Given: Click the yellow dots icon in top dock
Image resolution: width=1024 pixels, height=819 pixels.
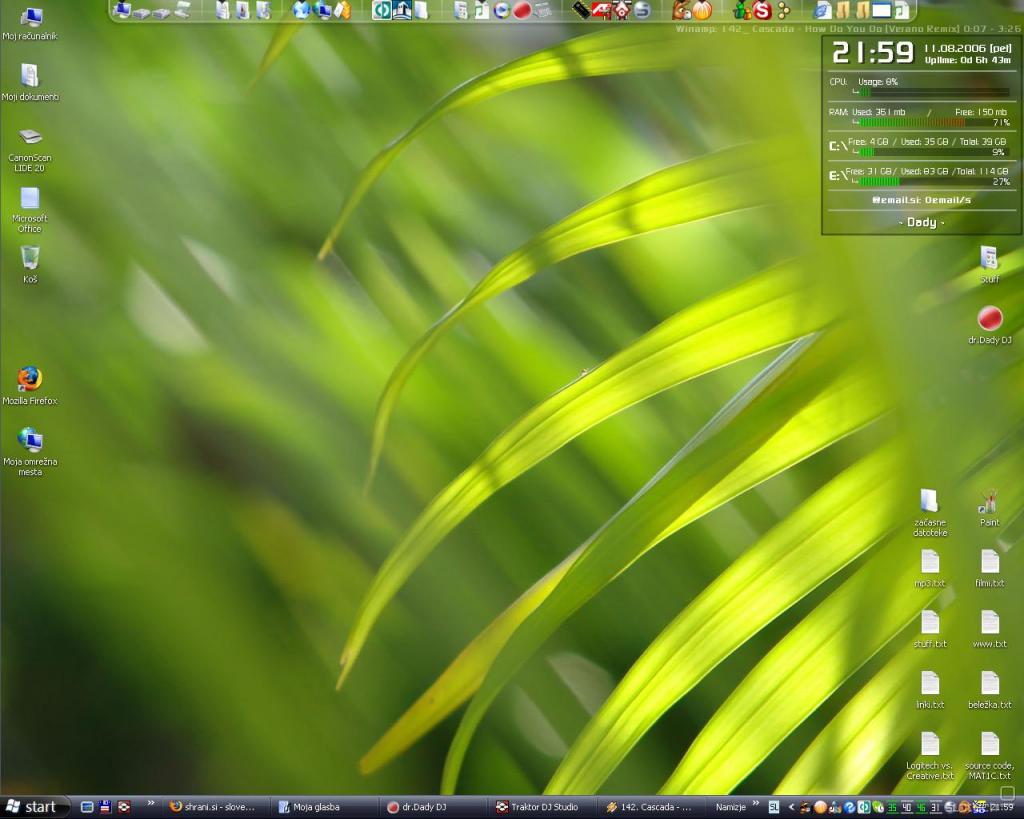Looking at the screenshot, I should (x=783, y=10).
